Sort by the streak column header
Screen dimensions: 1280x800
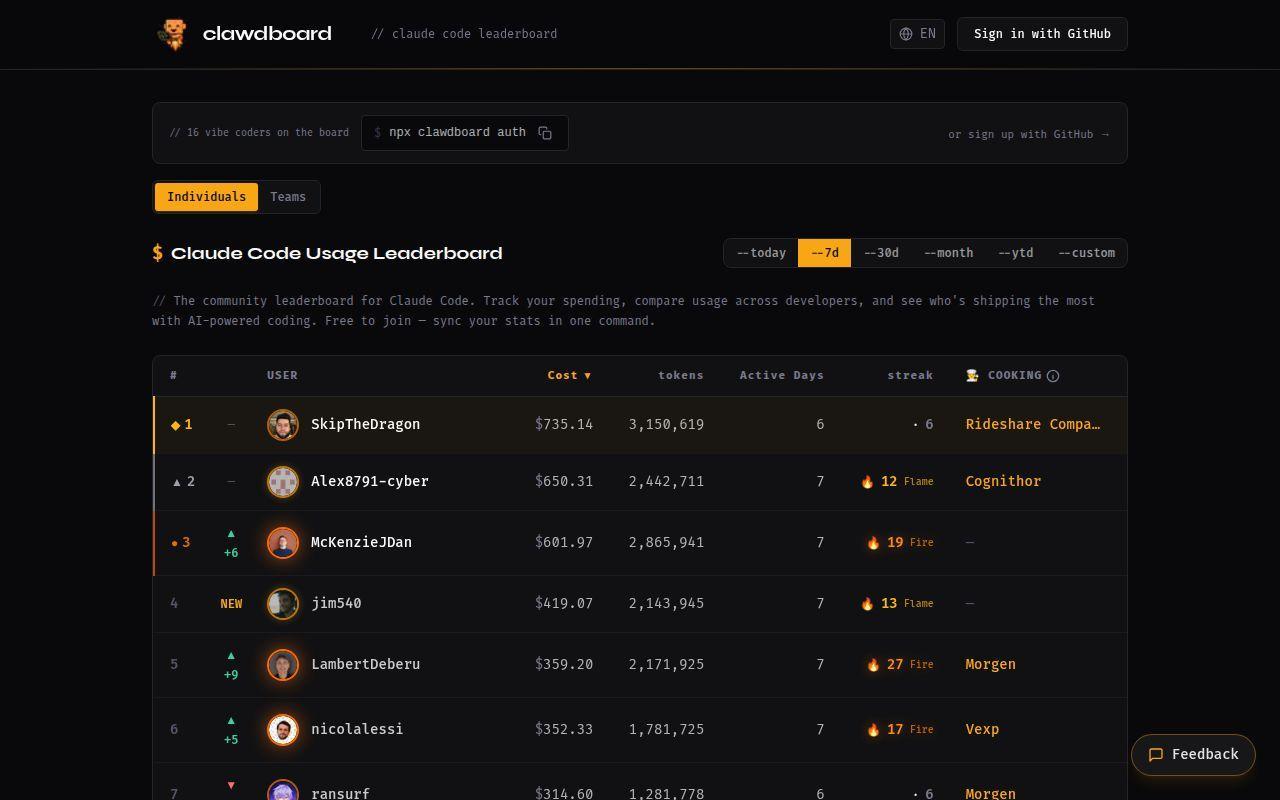(x=909, y=376)
